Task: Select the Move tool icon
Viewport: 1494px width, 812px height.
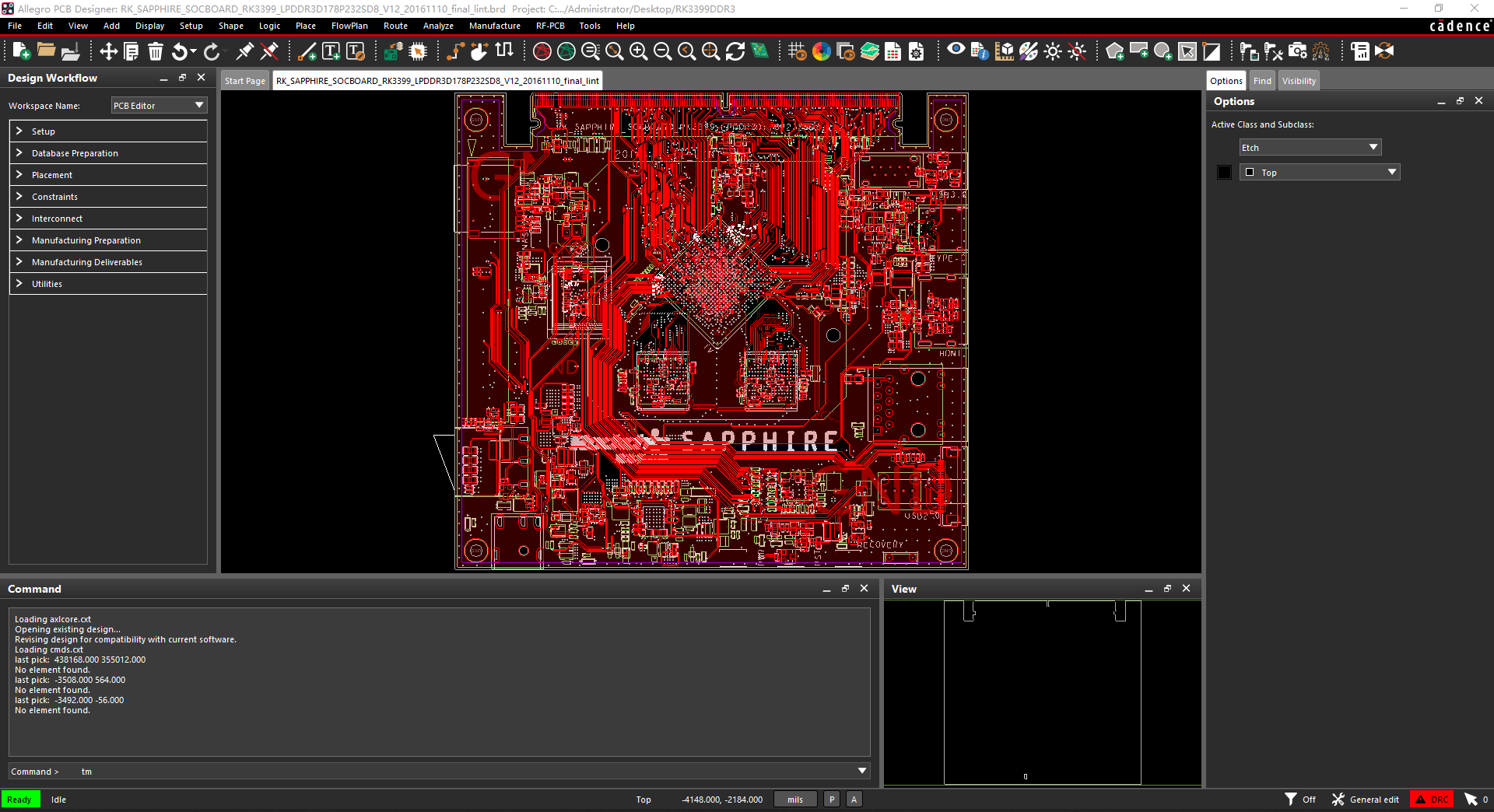Action: coord(108,51)
